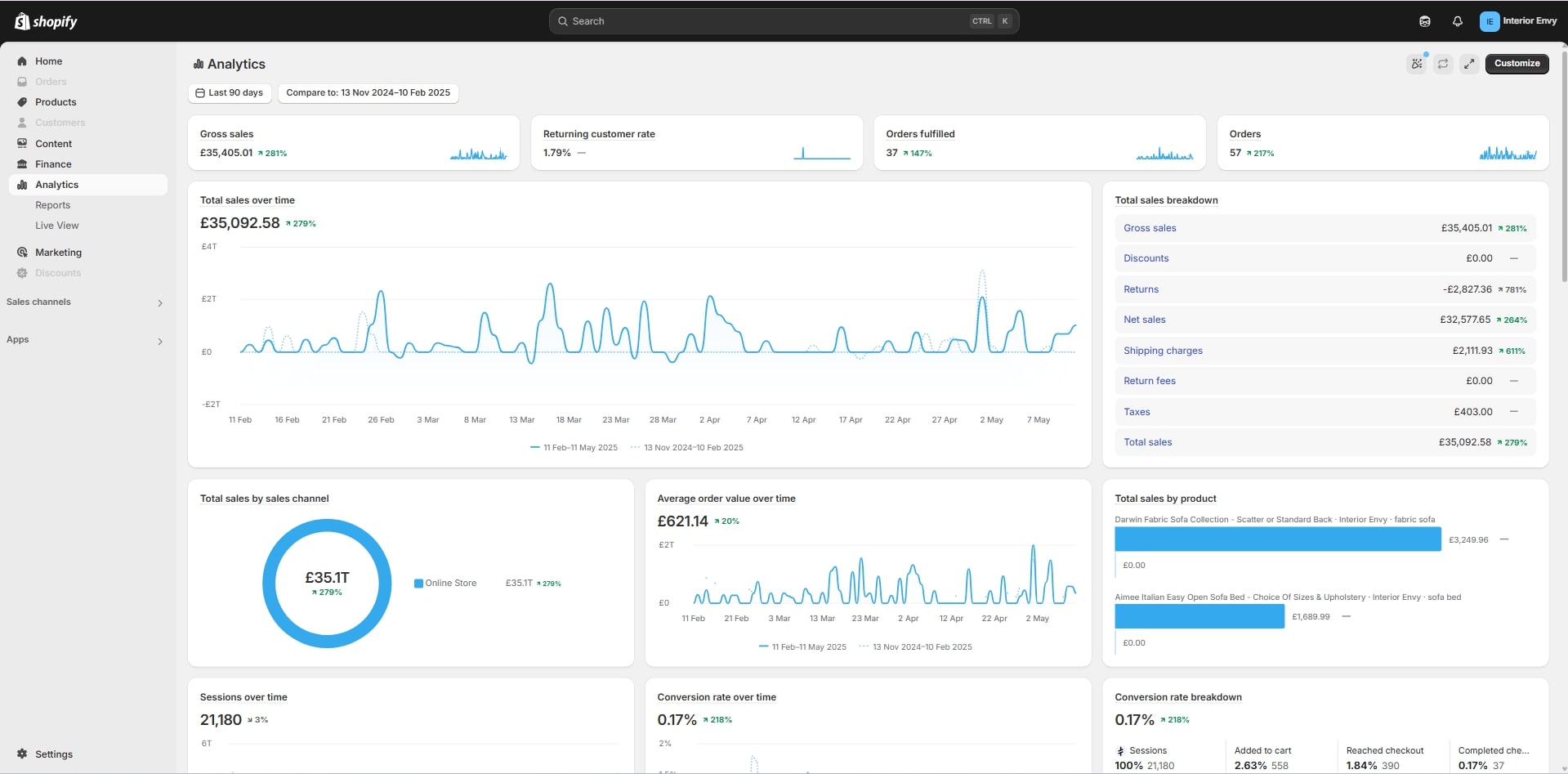The width and height of the screenshot is (1568, 774).
Task: Click the party popper what's-new icon
Action: [x=1417, y=64]
